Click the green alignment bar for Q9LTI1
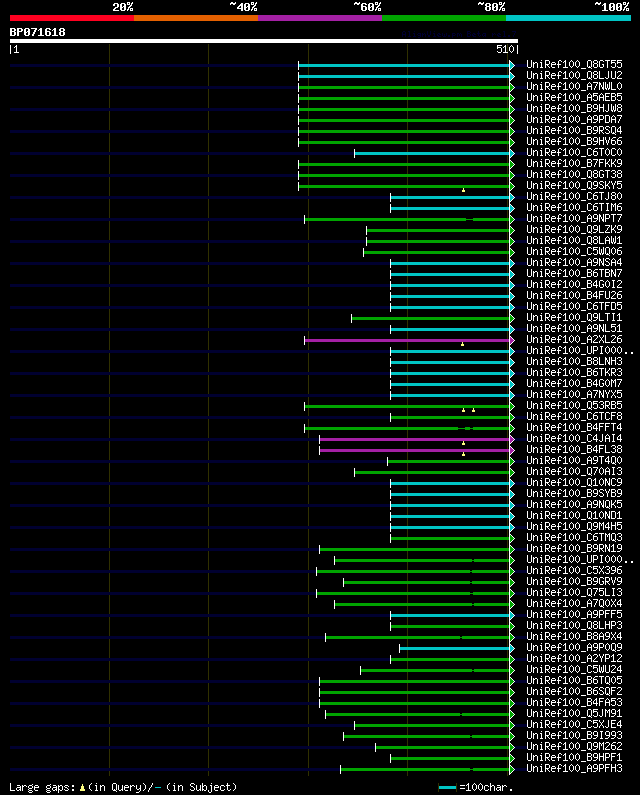Screen dimensions: 640x795 point(431,318)
